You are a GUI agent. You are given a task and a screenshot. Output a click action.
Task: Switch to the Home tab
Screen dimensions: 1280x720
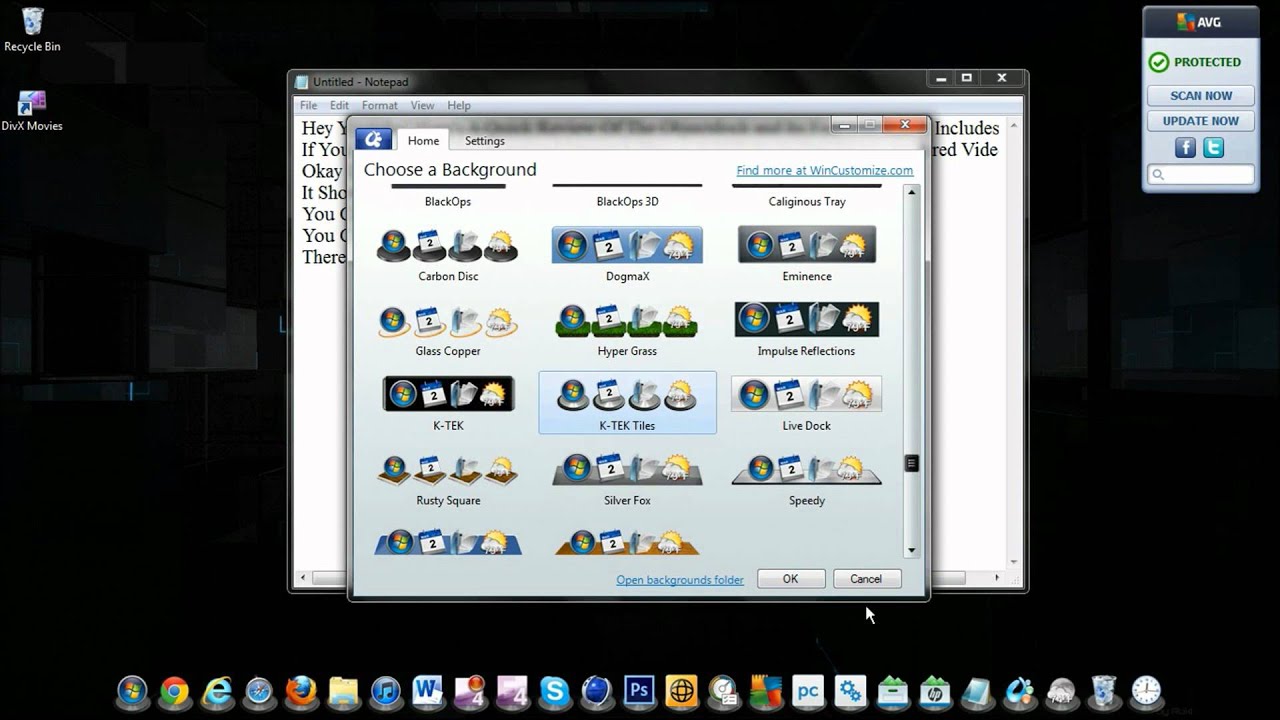coord(423,141)
